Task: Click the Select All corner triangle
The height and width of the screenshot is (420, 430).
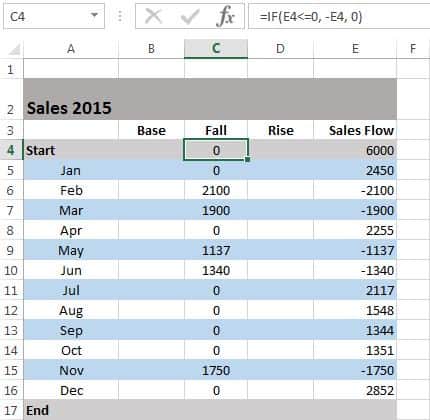Action: (14, 49)
